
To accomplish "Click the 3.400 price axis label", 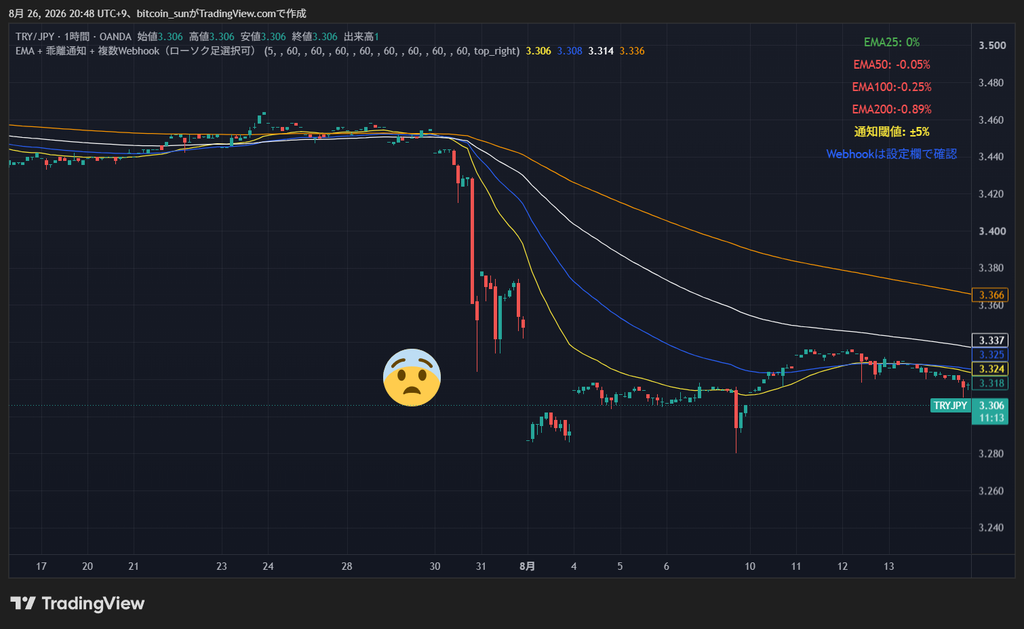I will (x=991, y=231).
